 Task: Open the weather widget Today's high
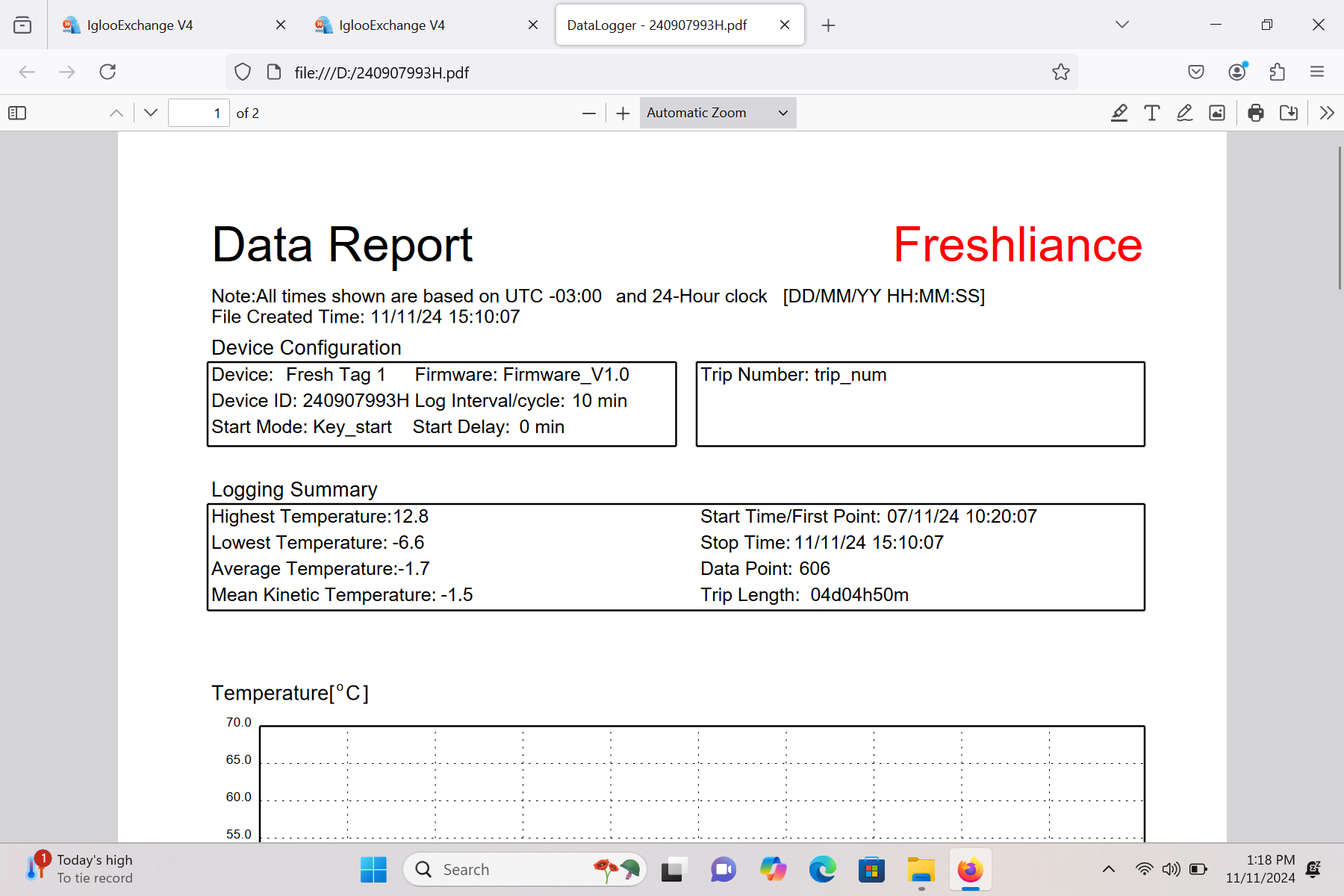(x=80, y=869)
